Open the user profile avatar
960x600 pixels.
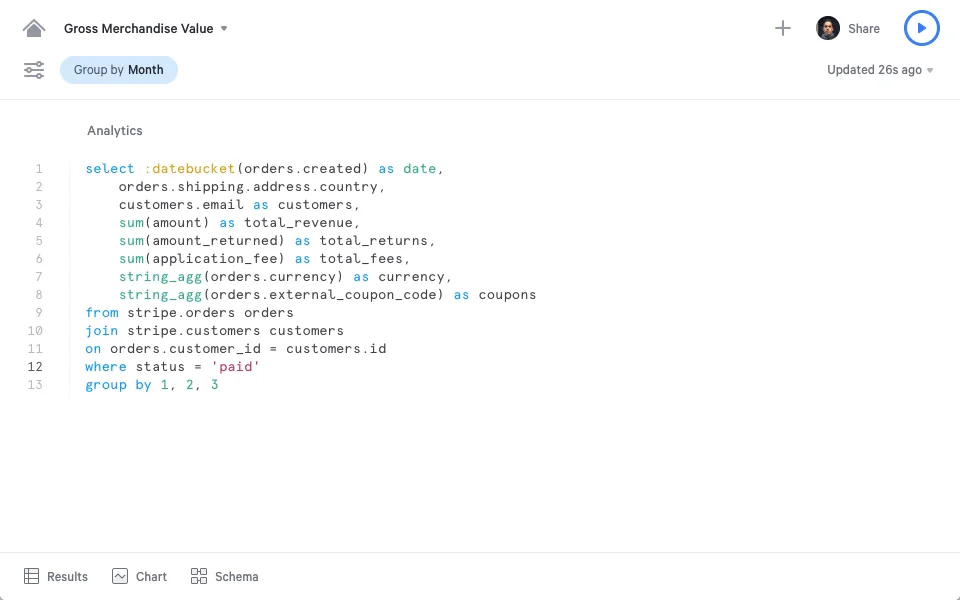click(827, 28)
